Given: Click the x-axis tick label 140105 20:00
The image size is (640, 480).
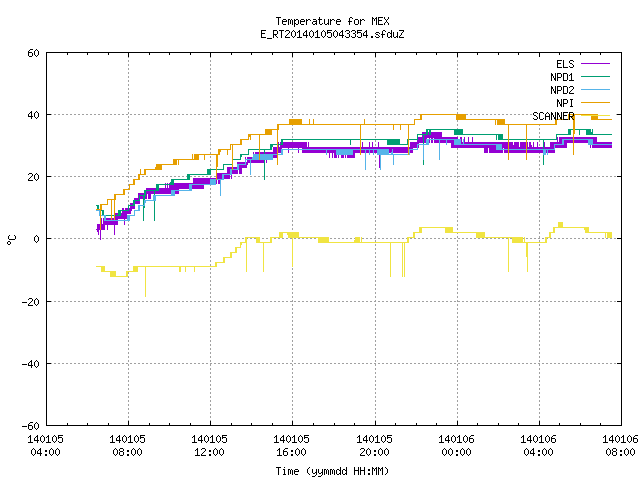Looking at the screenshot, I should click(374, 445).
